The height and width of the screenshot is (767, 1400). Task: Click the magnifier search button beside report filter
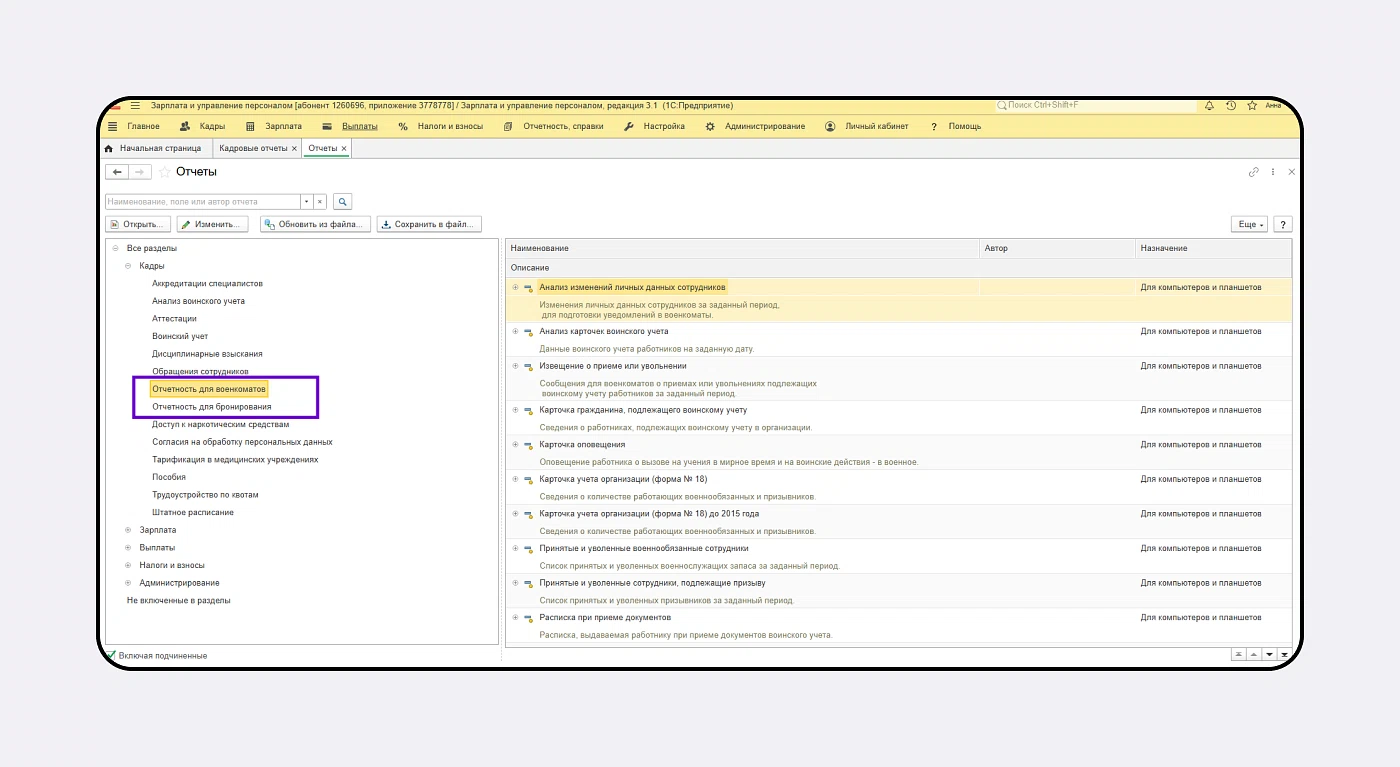pyautogui.click(x=342, y=201)
